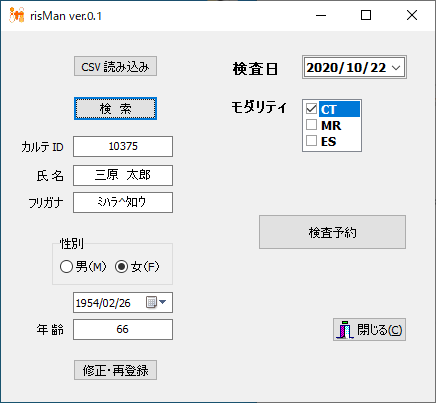Viewport: 436px width, 403px height.
Task: Open the birthdate dropdown arrow
Action: click(163, 302)
